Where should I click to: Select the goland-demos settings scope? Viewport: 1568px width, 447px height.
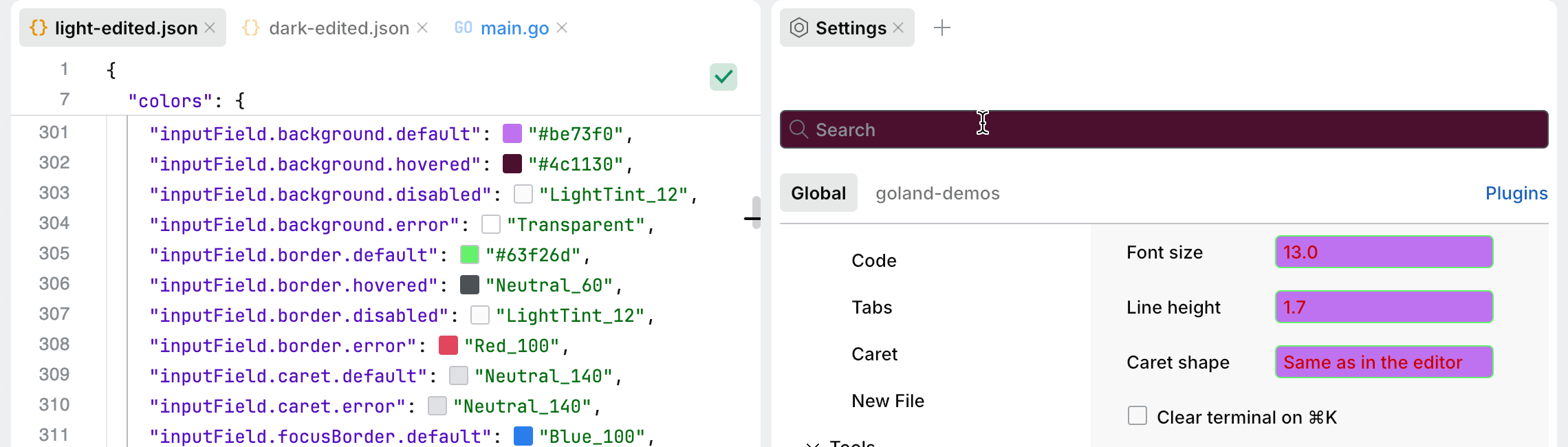pyautogui.click(x=937, y=193)
